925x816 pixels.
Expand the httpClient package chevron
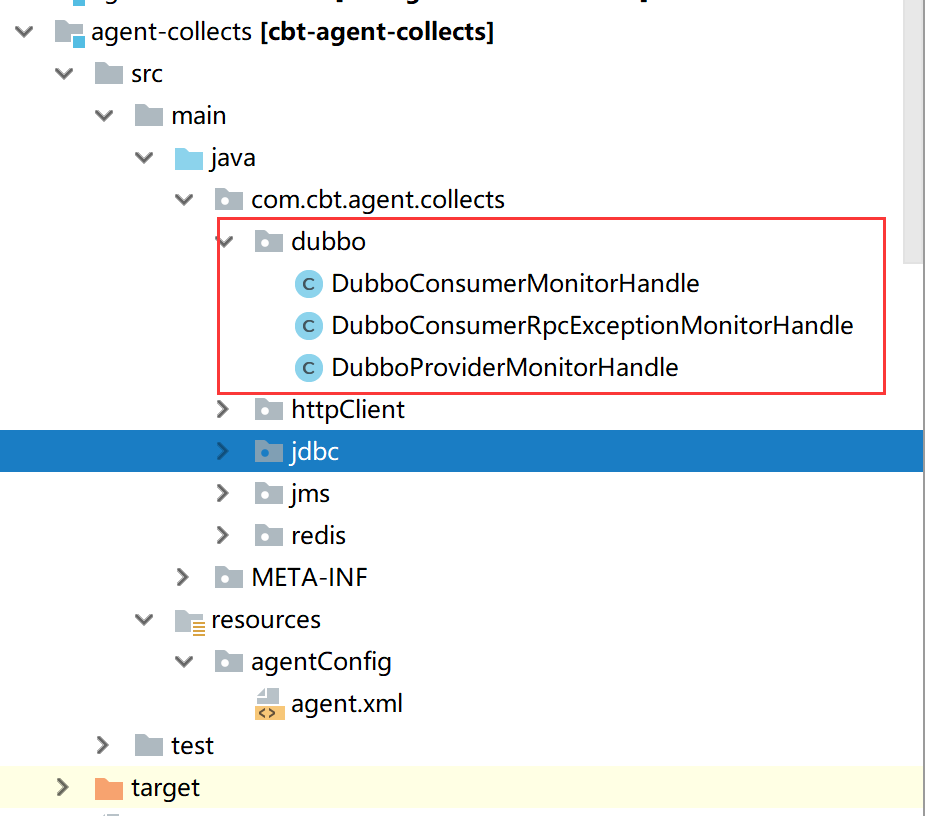tap(222, 409)
